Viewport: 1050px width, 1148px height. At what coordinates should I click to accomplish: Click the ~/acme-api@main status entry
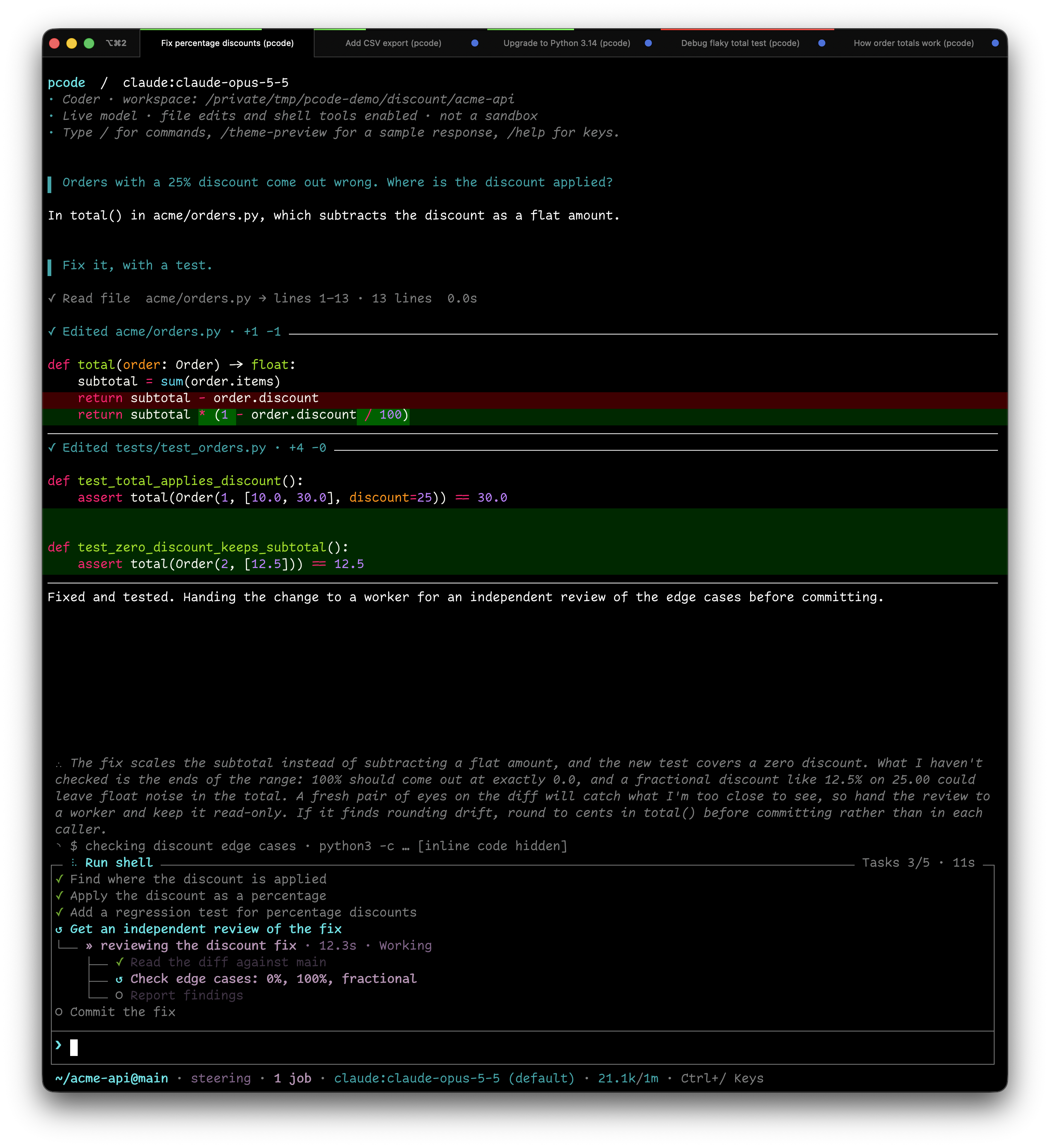pos(112,1079)
